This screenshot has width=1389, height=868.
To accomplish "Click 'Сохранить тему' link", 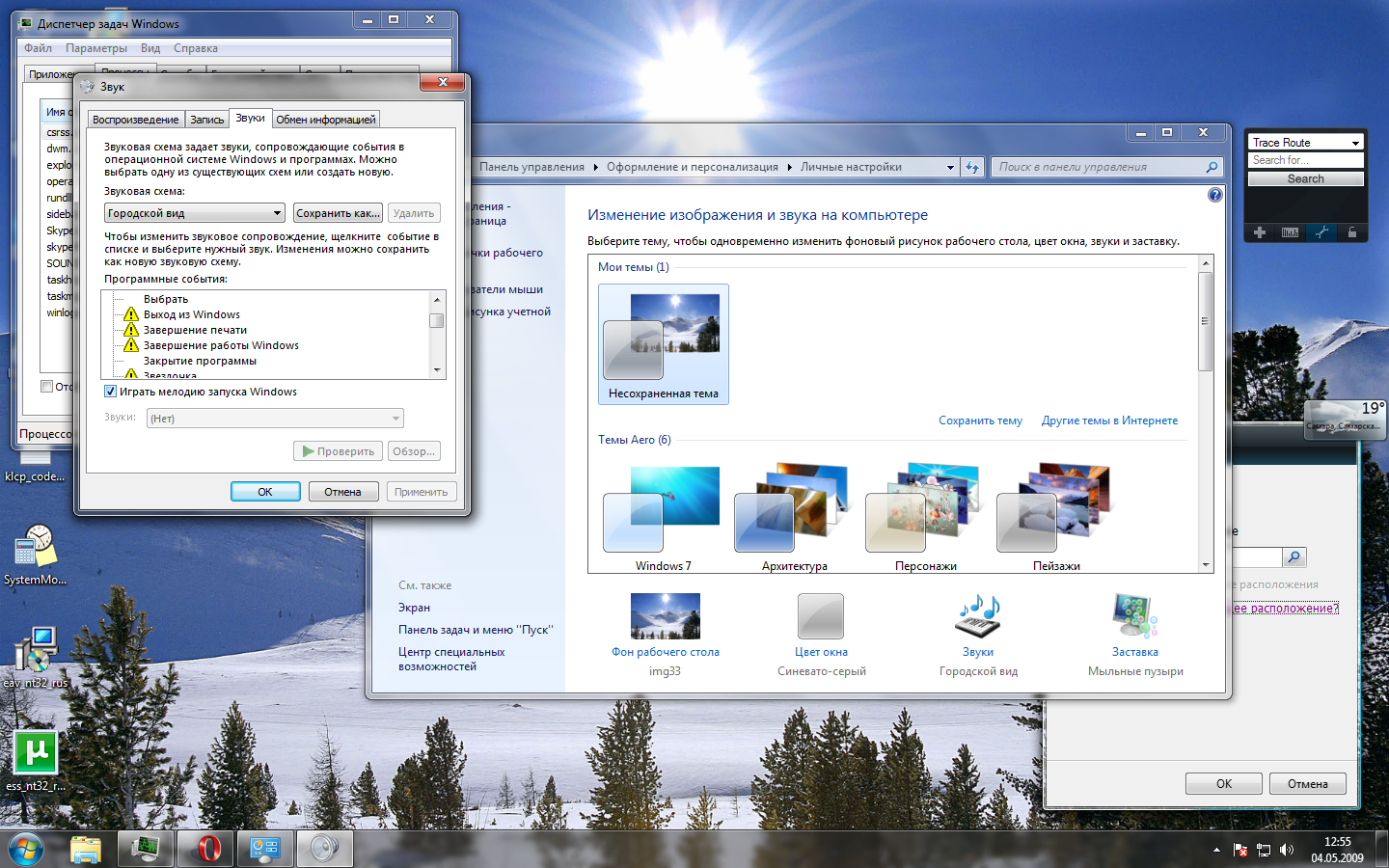I will pyautogui.click(x=980, y=420).
